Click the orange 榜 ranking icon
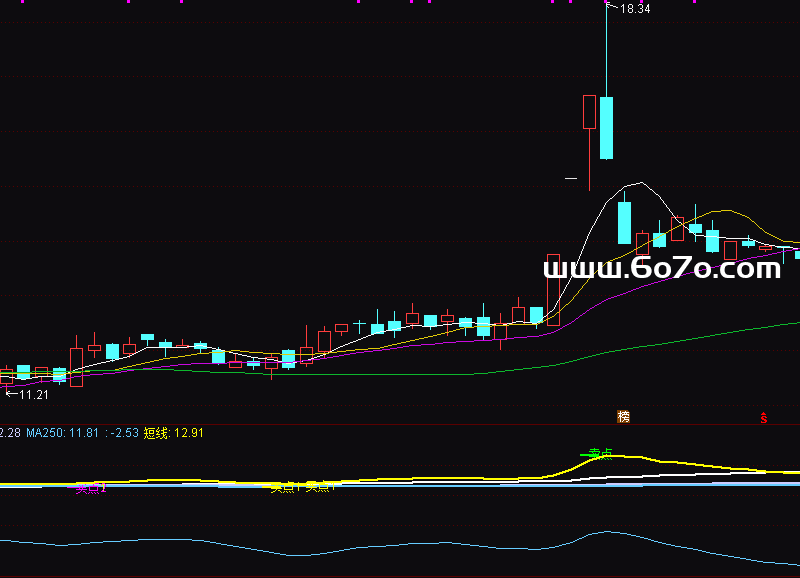 [624, 416]
